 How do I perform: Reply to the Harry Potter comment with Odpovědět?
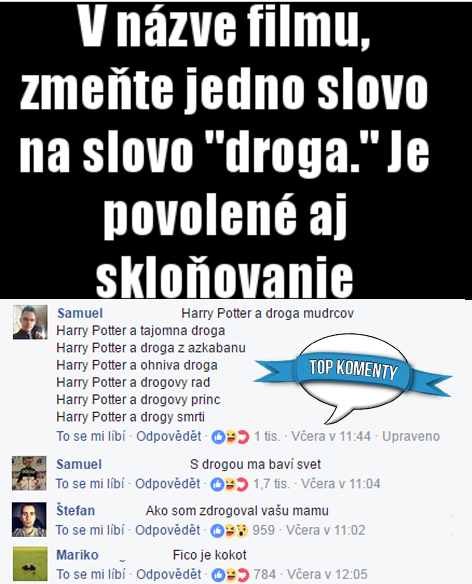(168, 436)
